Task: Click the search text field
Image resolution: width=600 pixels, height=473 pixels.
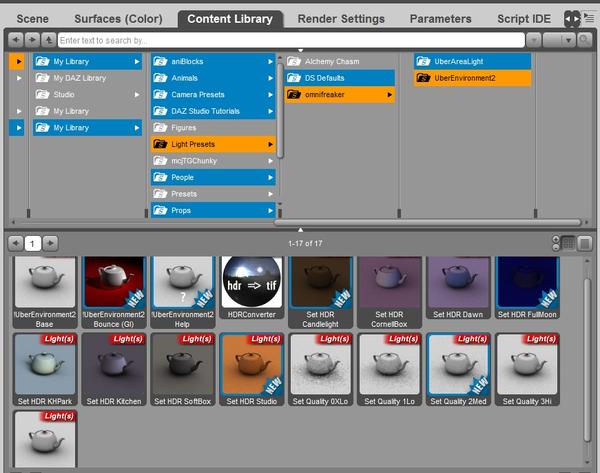Action: click(291, 40)
